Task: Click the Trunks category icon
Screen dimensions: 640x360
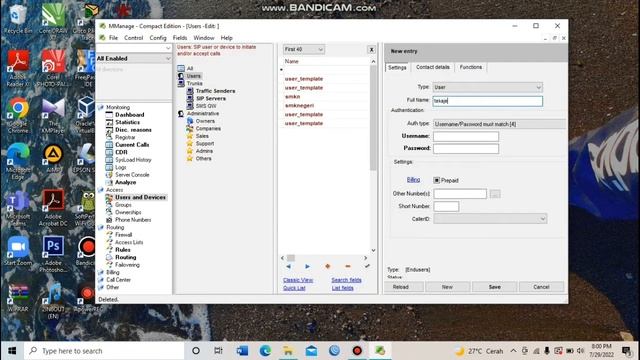Action: click(181, 83)
